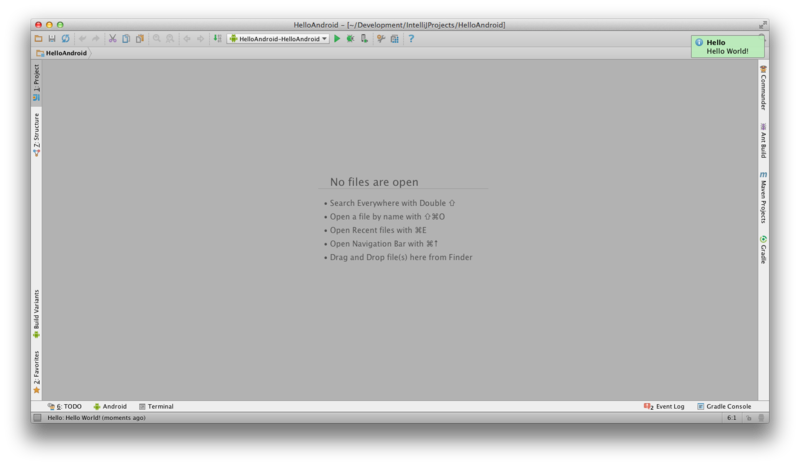Click the Undo arrow in toolbar
The width and height of the screenshot is (800, 466).
(82, 39)
